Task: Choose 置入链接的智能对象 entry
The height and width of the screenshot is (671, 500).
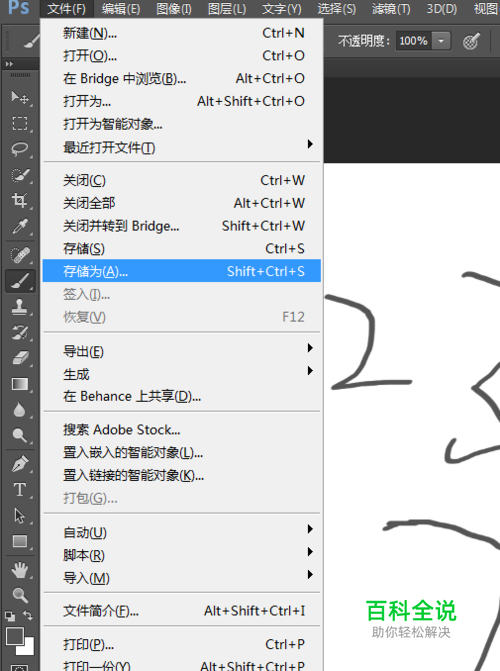Action: 182,475
